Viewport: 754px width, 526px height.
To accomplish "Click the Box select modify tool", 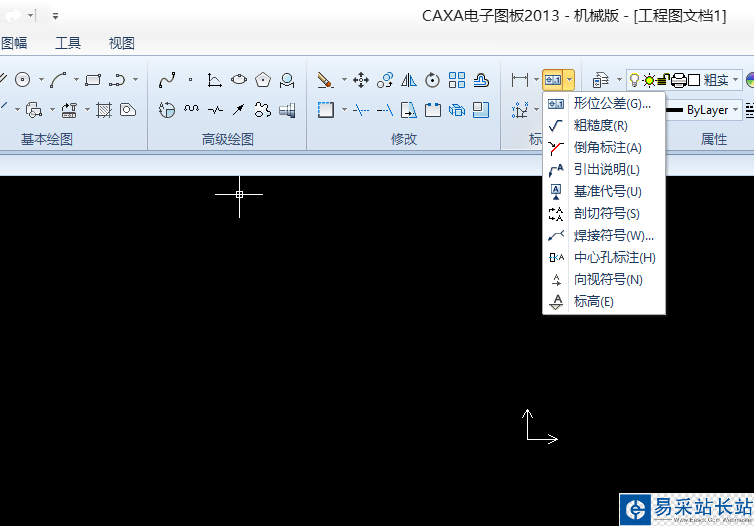I will pyautogui.click(x=326, y=110).
